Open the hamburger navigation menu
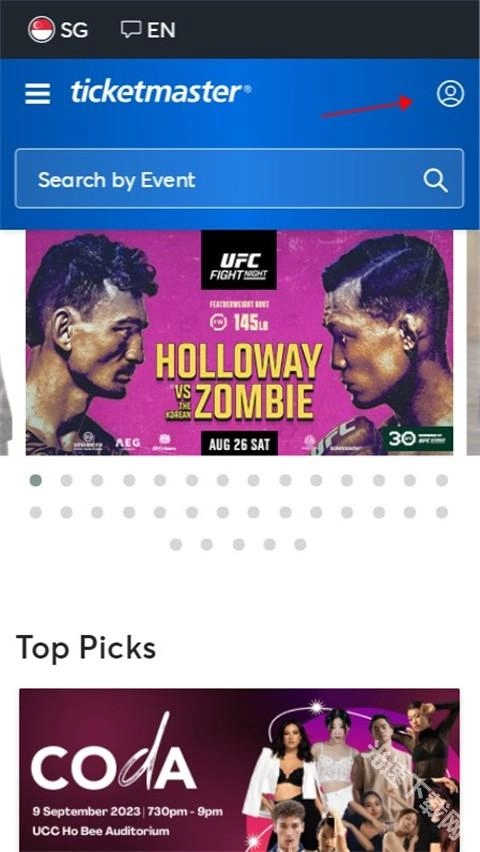 (x=38, y=94)
